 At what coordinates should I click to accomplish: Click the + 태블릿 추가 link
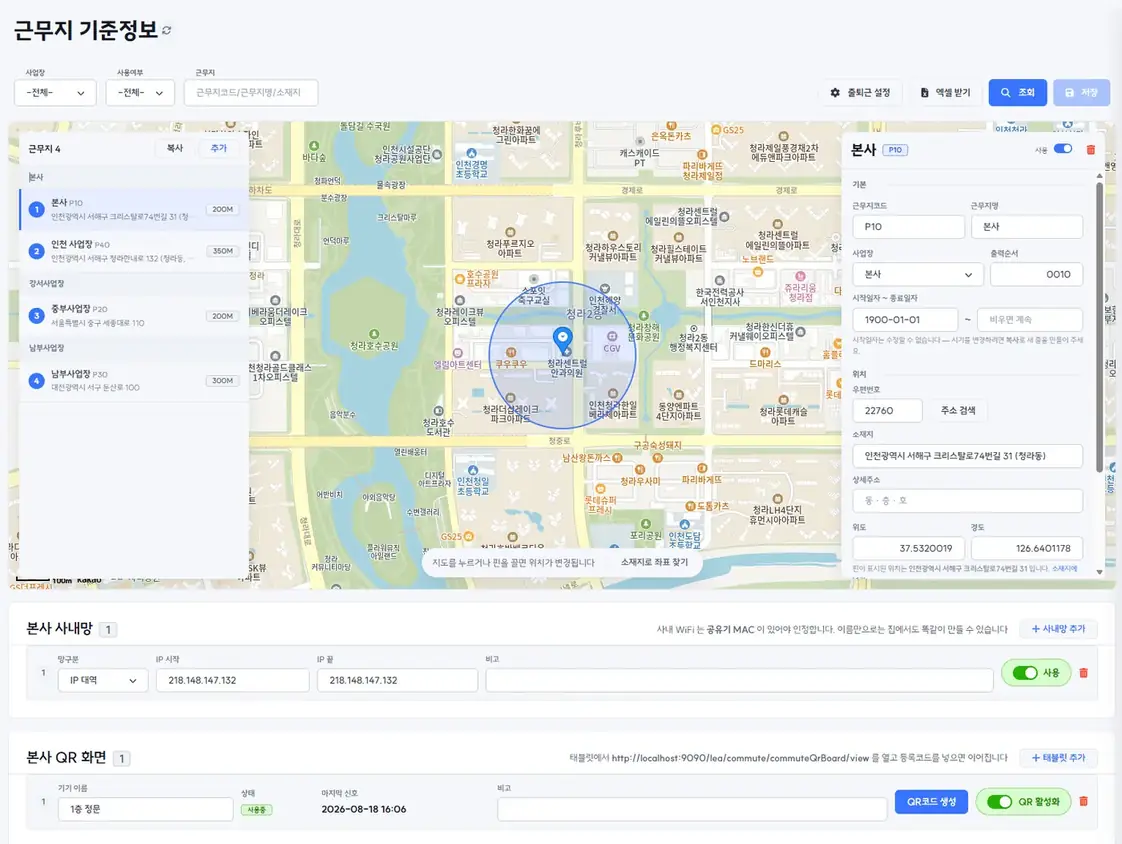(x=1058, y=757)
